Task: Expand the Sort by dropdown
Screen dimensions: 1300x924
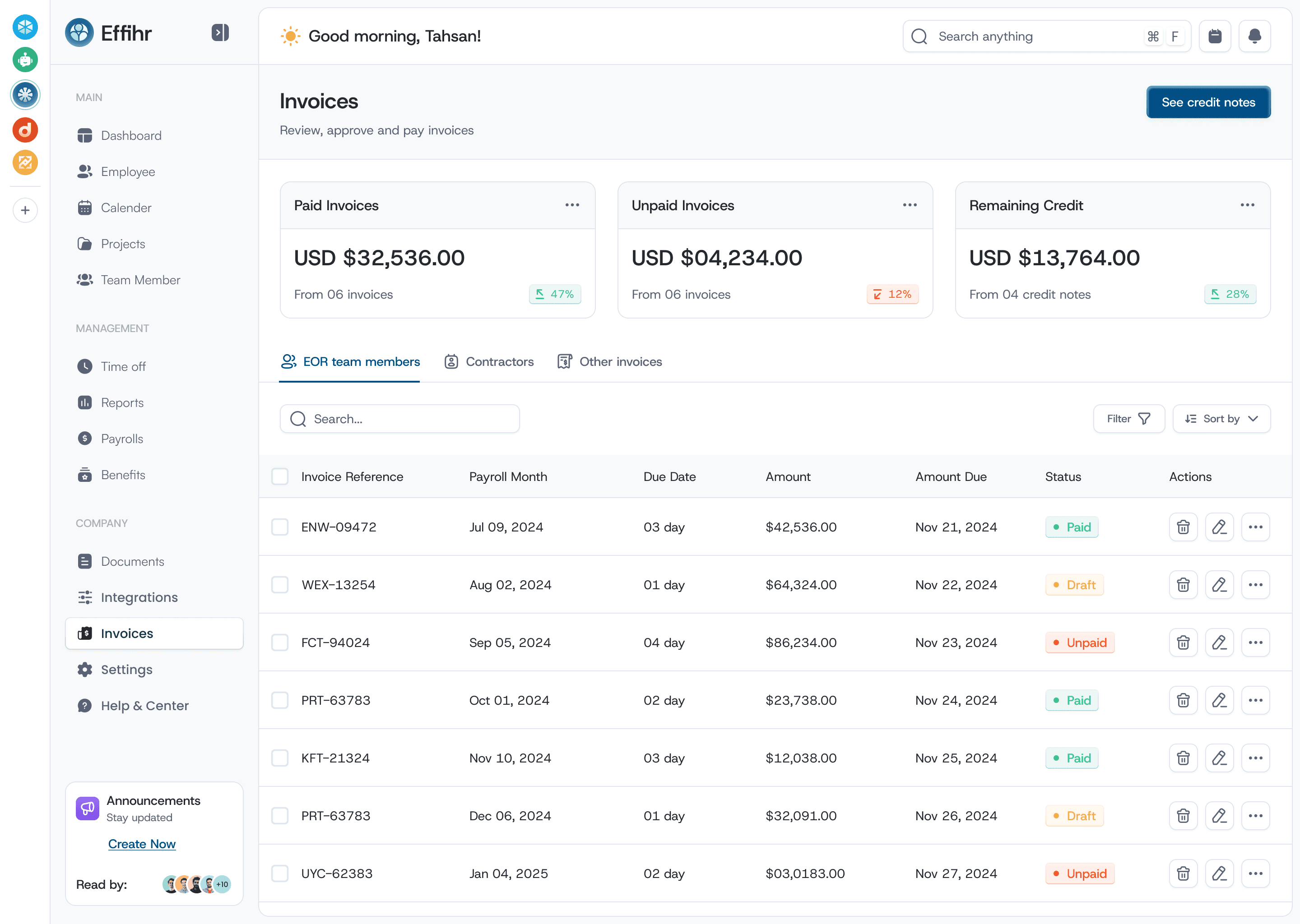Action: click(x=1221, y=419)
